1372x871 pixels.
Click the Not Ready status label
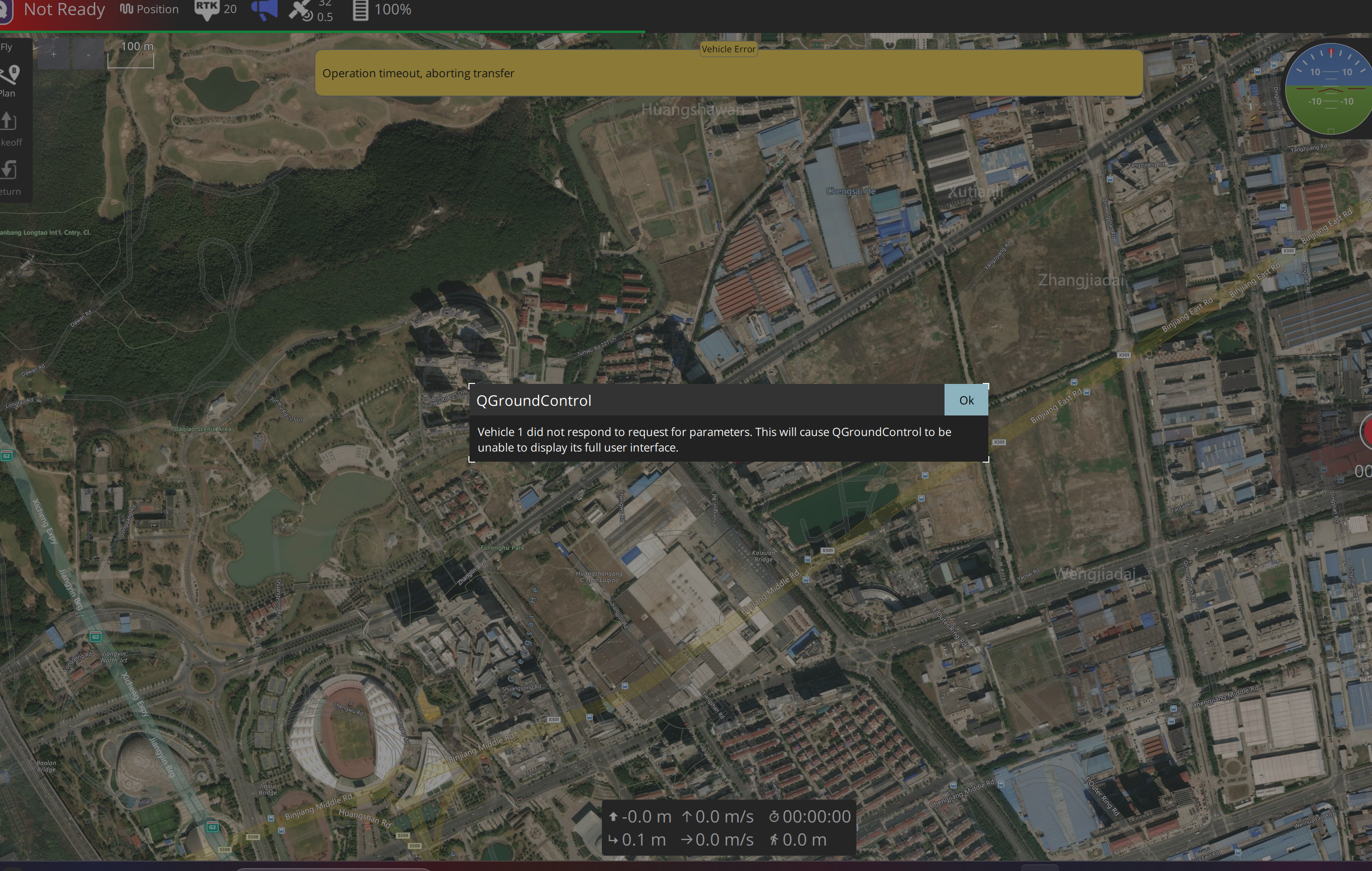click(64, 9)
